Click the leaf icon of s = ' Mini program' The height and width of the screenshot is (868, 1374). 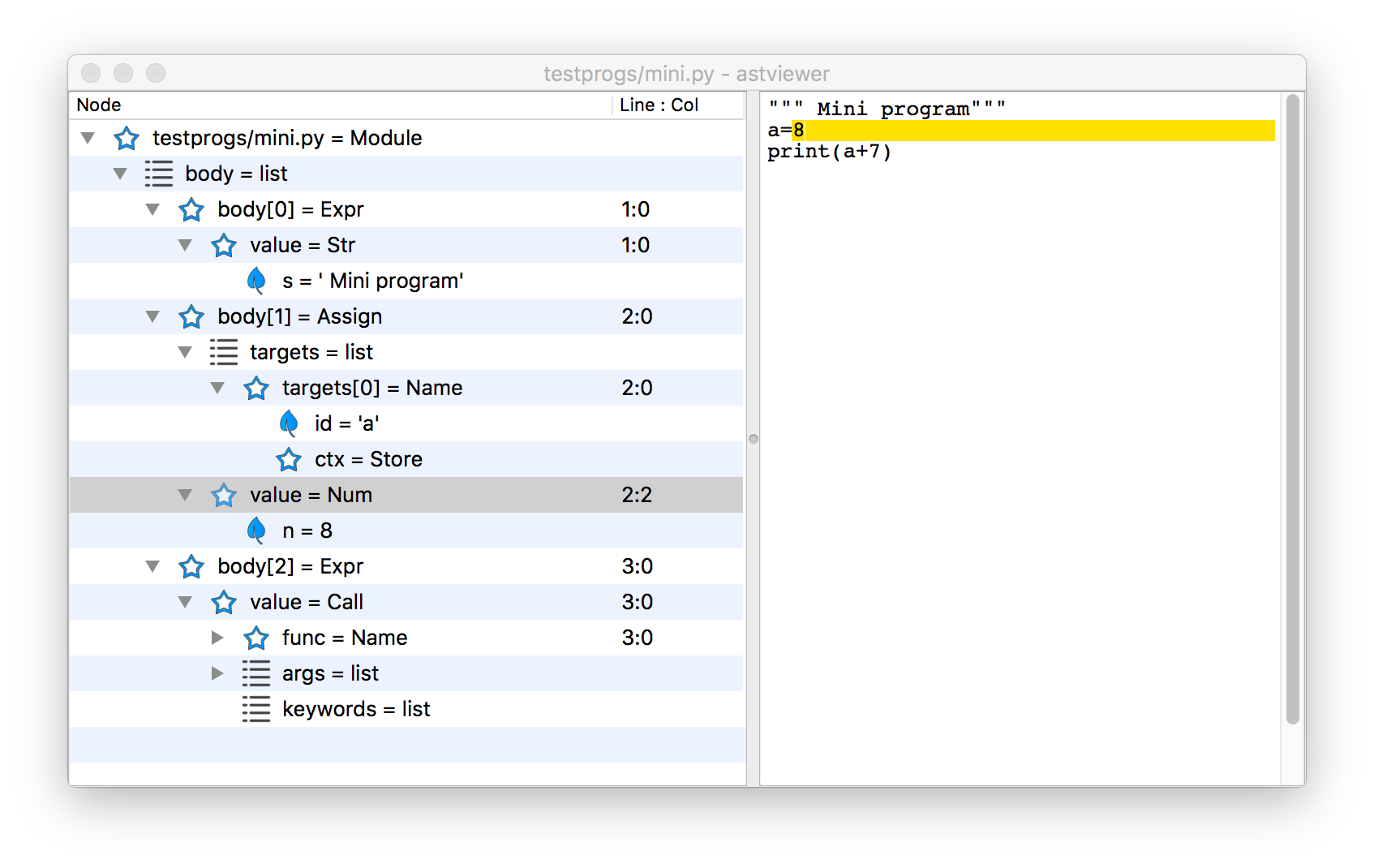click(x=256, y=281)
